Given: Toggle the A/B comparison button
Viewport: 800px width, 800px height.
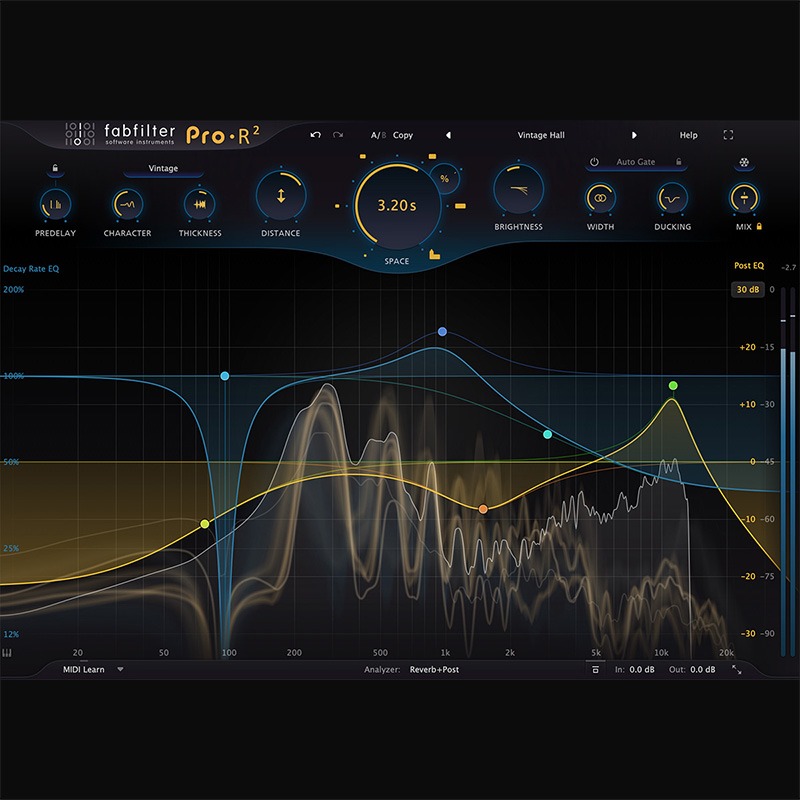Looking at the screenshot, I should (x=379, y=135).
